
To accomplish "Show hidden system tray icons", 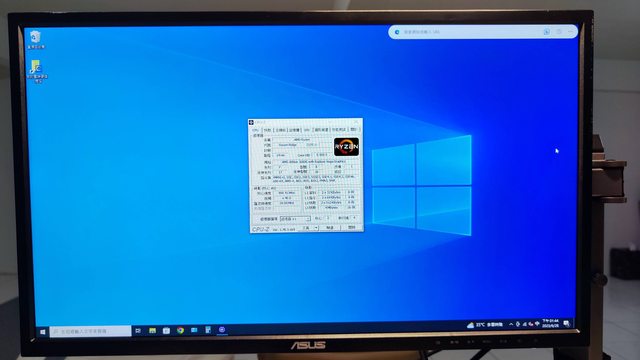I will pyautogui.click(x=511, y=324).
